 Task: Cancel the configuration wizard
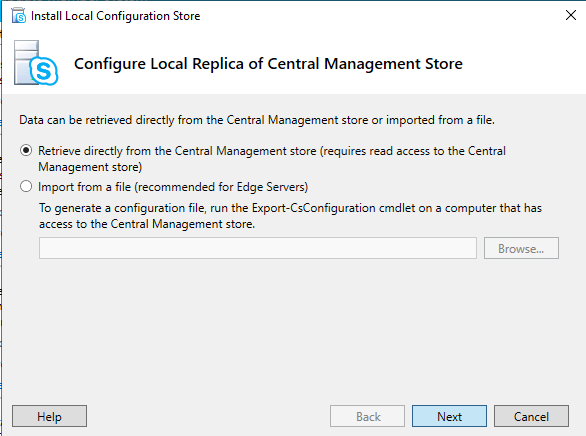(x=531, y=416)
